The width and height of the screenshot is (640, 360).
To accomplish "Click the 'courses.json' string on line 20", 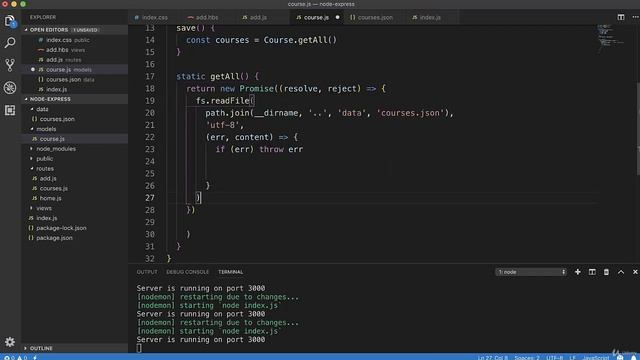I will tap(410, 113).
